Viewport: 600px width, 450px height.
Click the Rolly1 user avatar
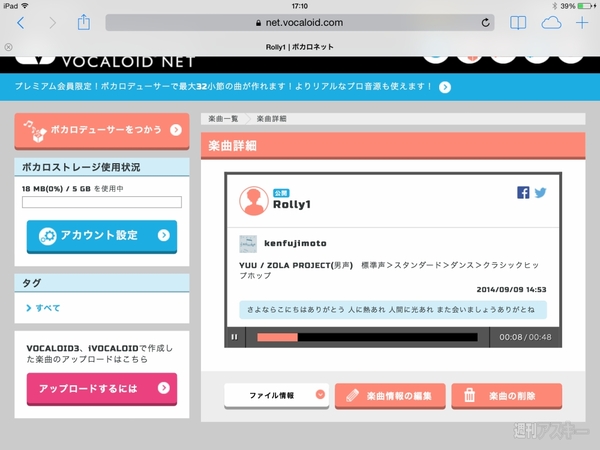click(254, 201)
